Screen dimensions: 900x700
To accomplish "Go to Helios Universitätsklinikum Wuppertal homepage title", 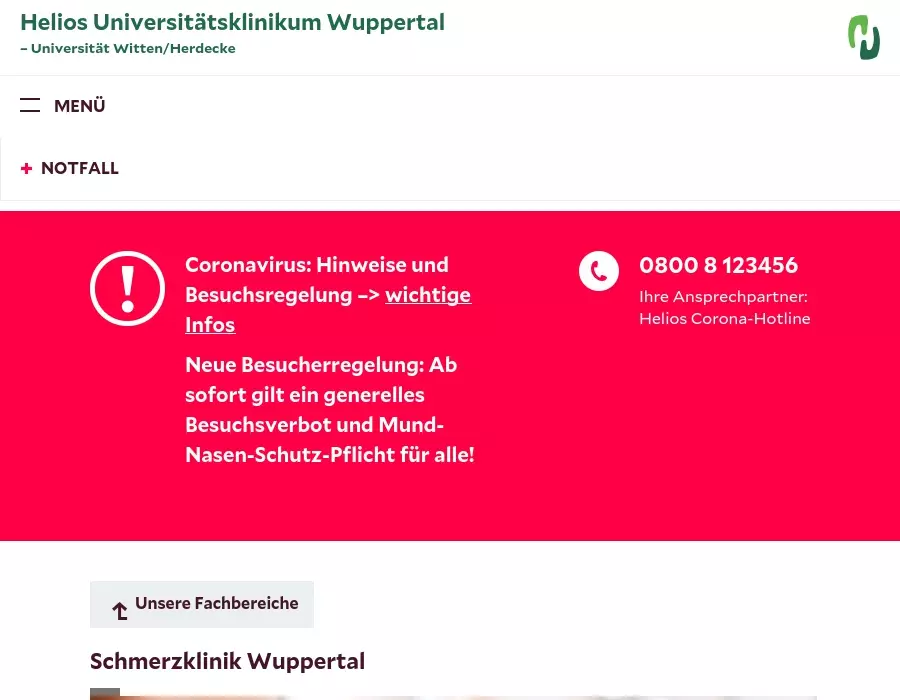I will [232, 22].
